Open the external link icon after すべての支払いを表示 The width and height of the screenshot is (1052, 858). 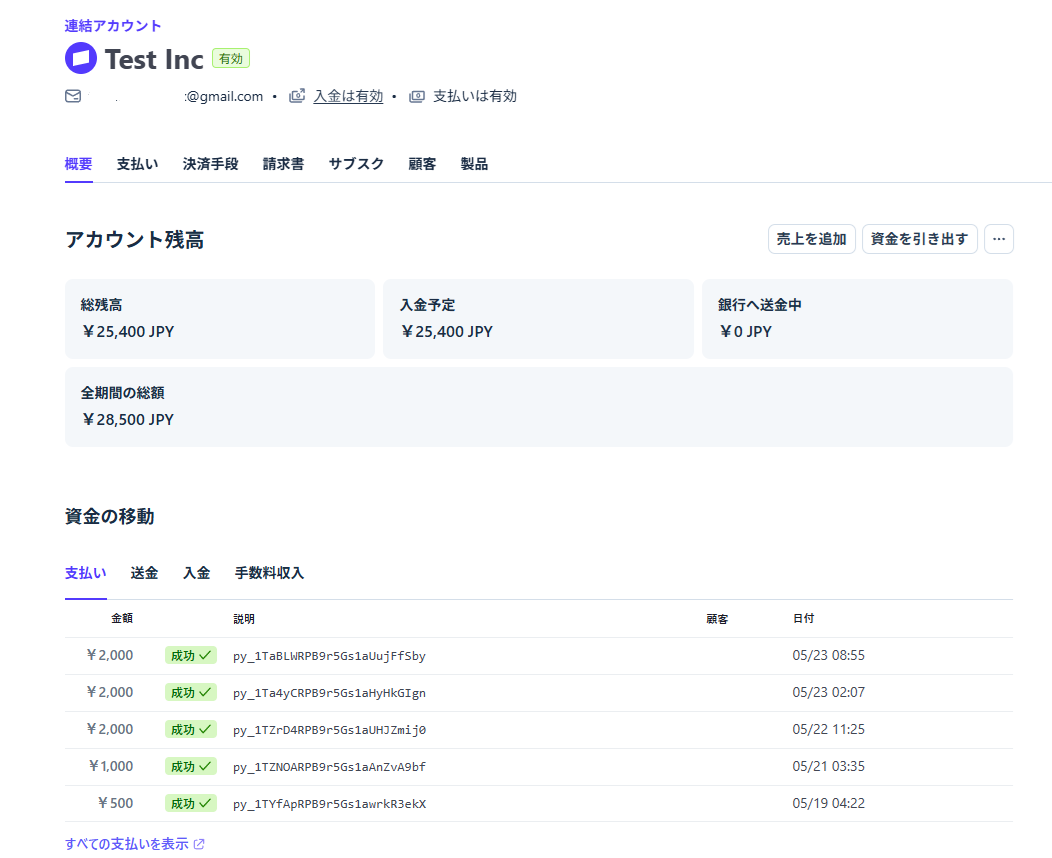coord(199,844)
